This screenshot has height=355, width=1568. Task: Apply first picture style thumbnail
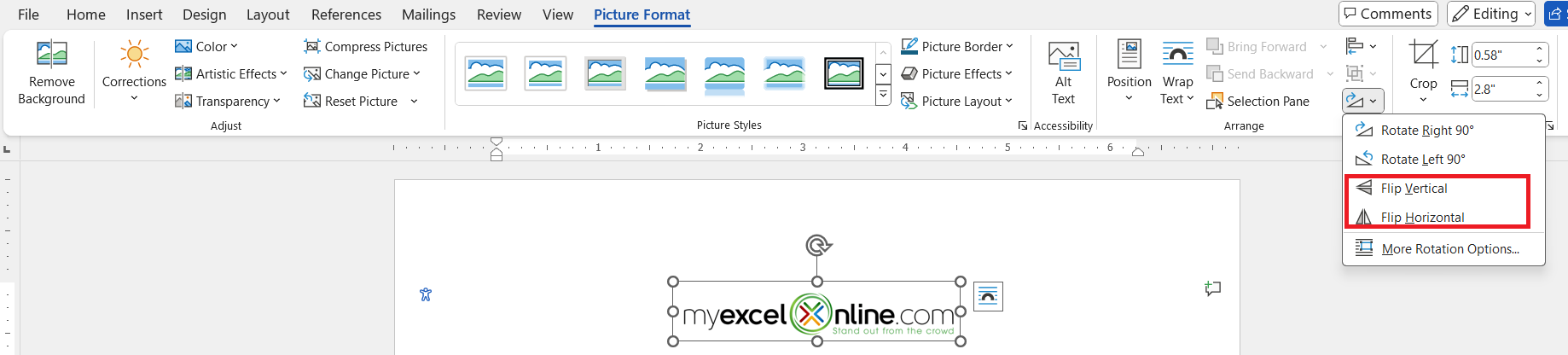485,73
